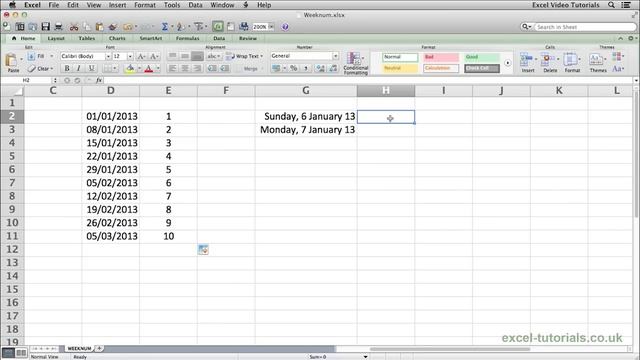Click the AutoSum sigma icon

pos(165,27)
